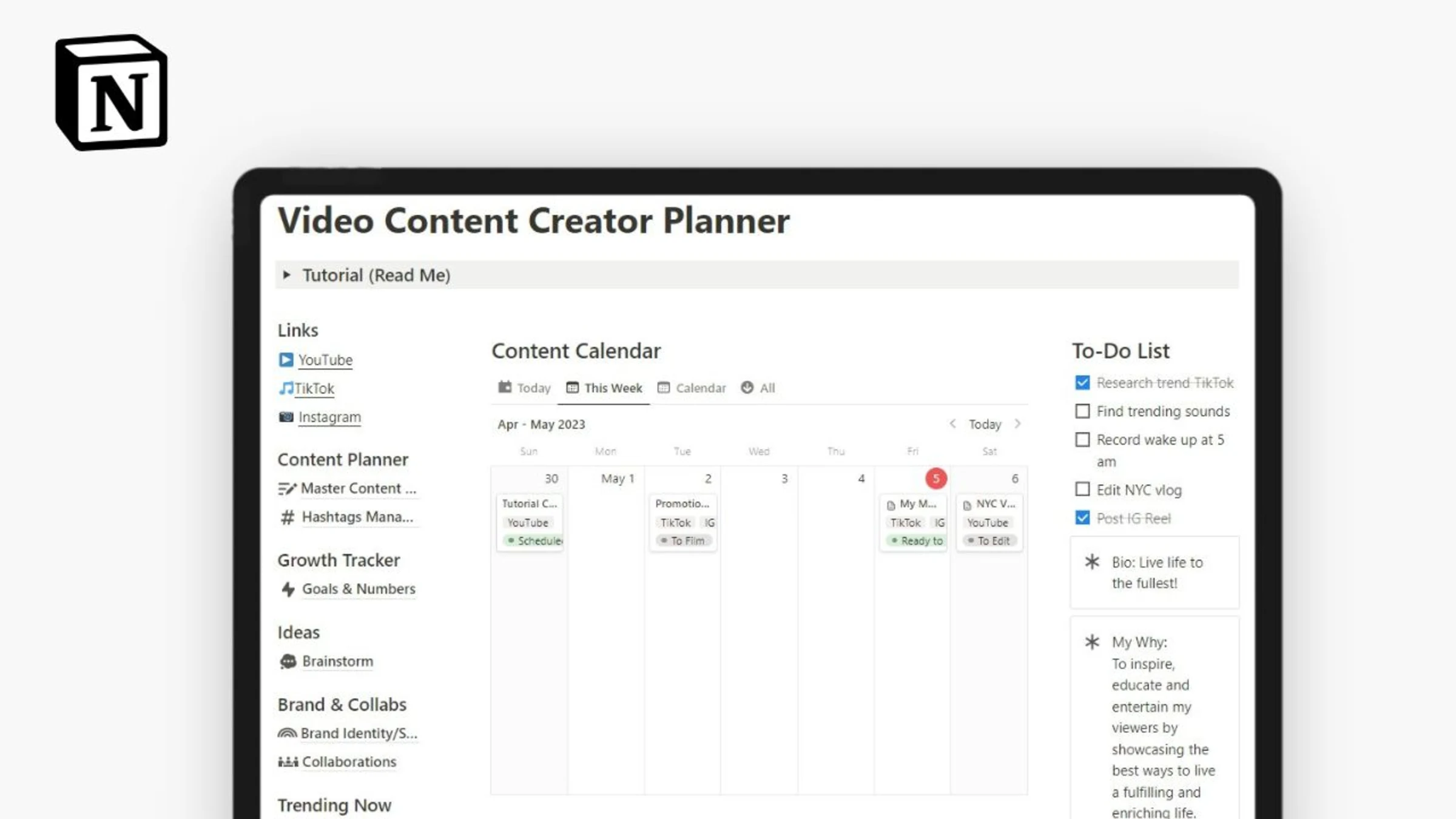Go to the previous week with the left chevron
The width and height of the screenshot is (1456, 819).
click(x=954, y=424)
